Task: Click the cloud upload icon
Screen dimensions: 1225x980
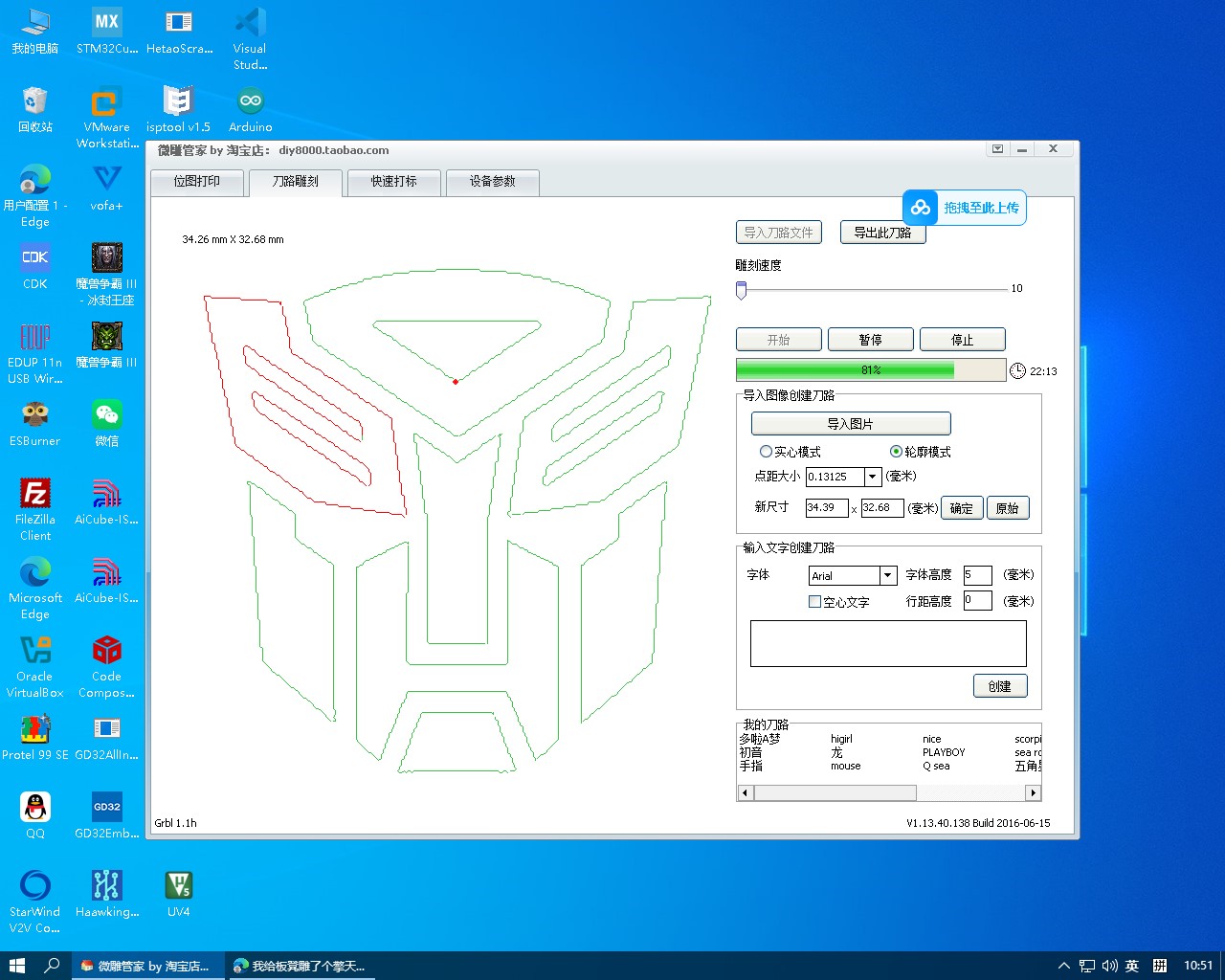Action: tap(920, 208)
